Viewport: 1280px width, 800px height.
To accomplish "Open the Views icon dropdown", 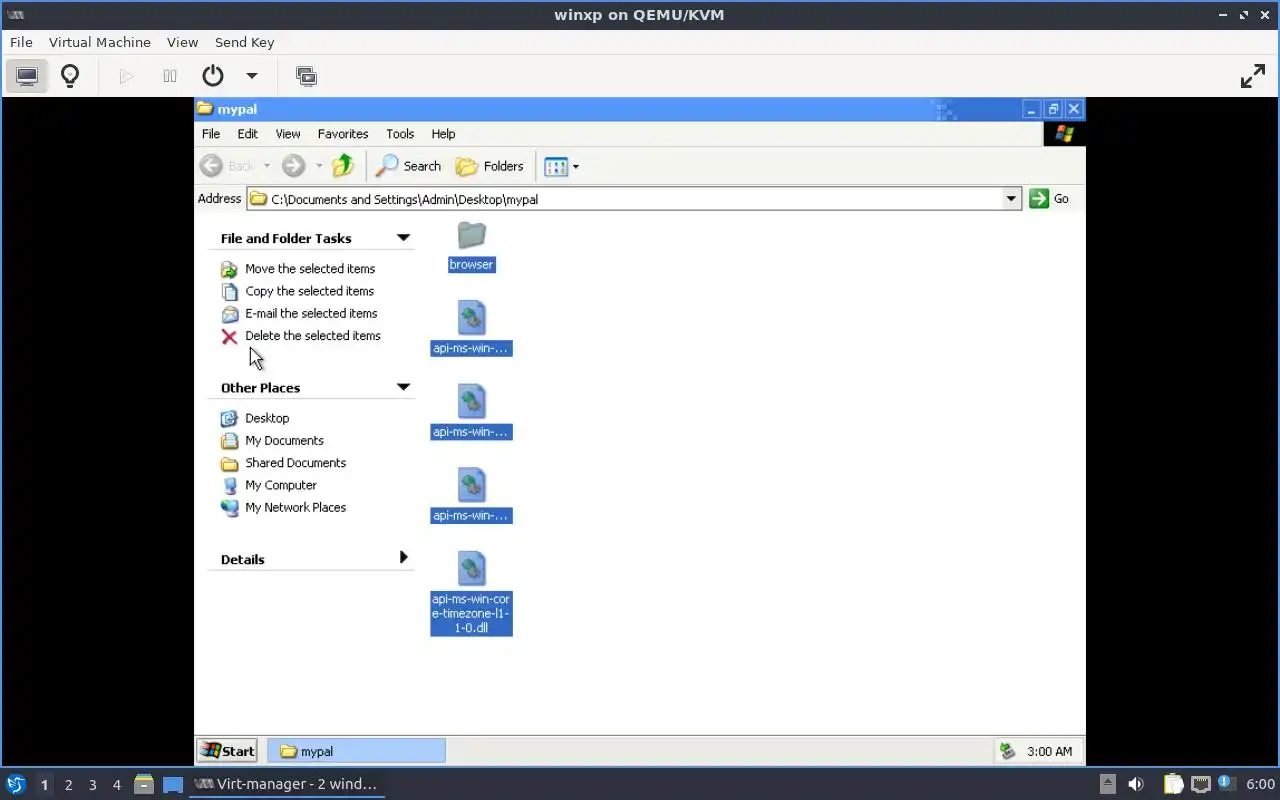I will pos(561,166).
